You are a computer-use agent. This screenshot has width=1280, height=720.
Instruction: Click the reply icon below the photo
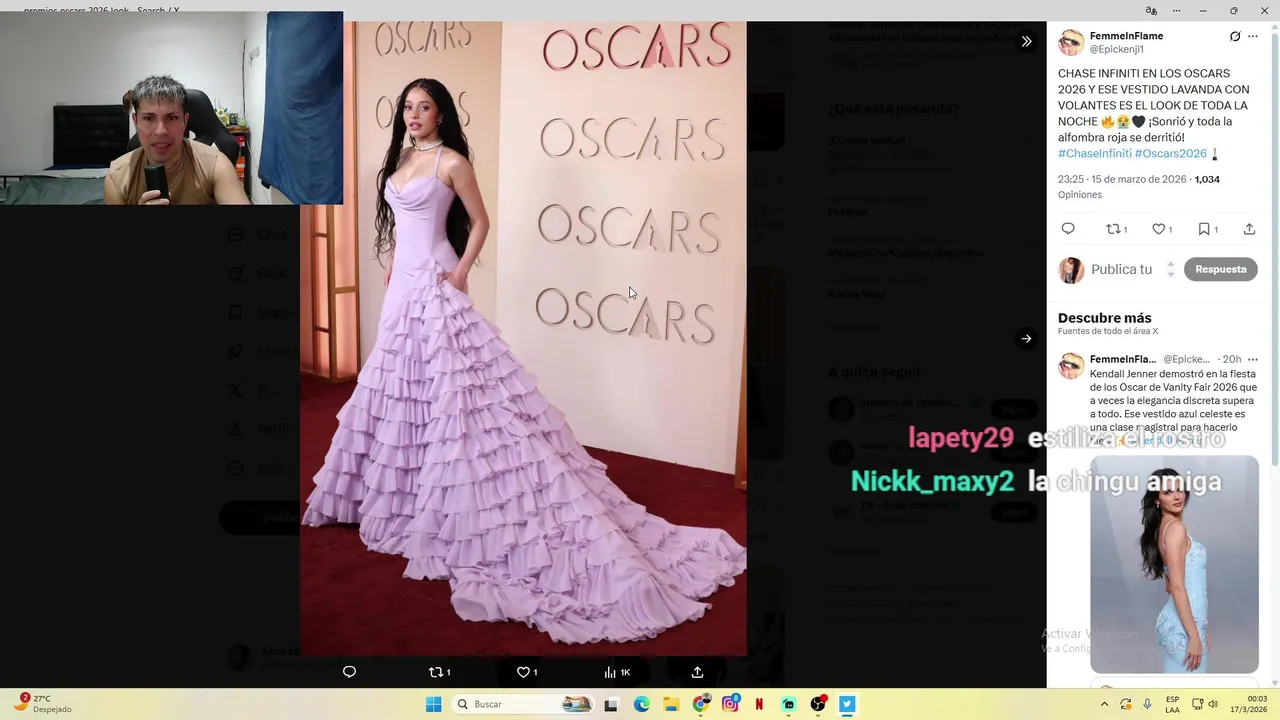click(349, 672)
